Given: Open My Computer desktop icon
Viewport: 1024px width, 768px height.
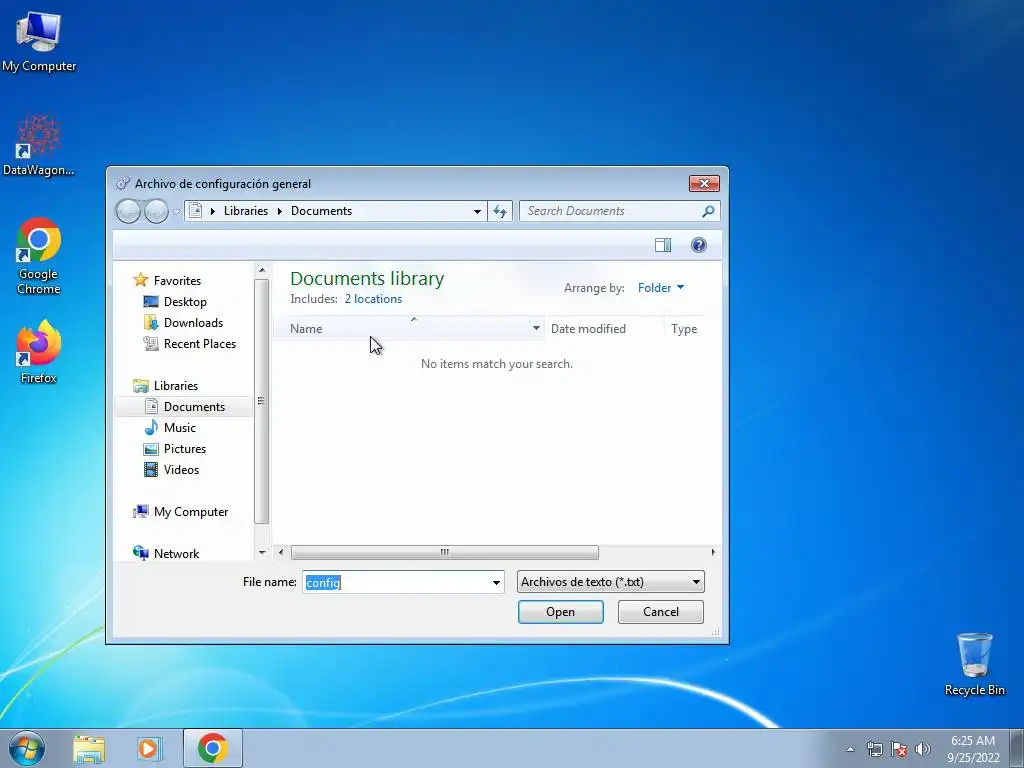Looking at the screenshot, I should tap(39, 41).
